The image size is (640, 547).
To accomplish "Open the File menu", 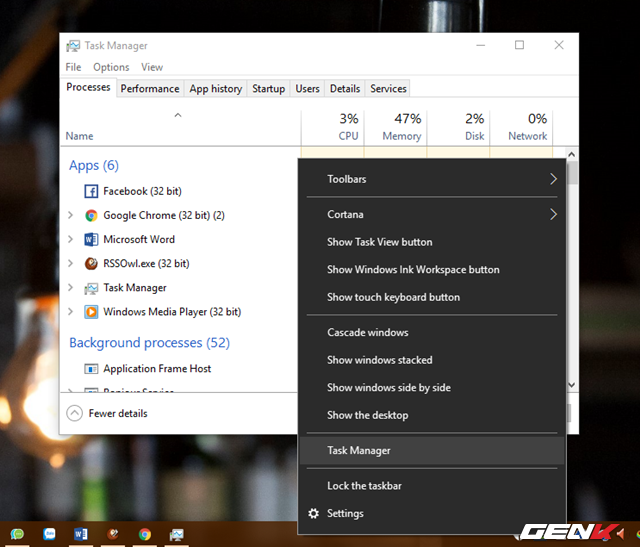I will click(73, 67).
